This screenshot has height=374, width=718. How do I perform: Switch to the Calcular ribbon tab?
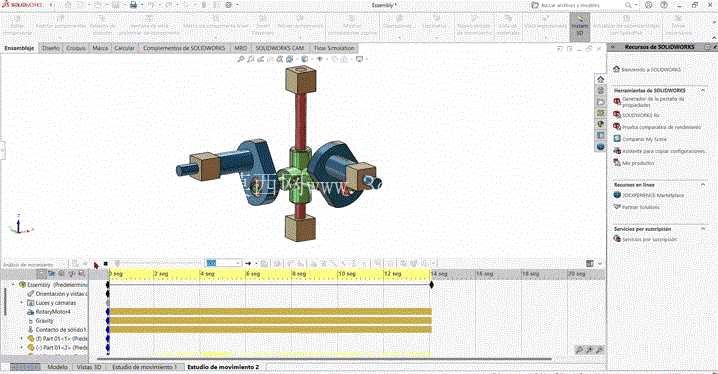point(125,48)
